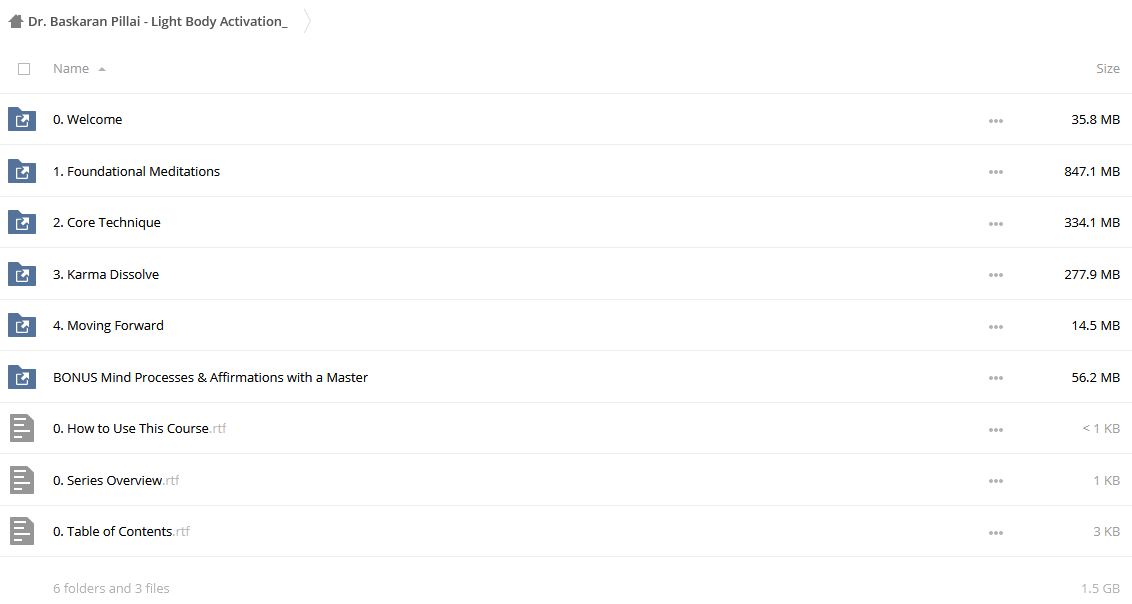Image resolution: width=1132 pixels, height=604 pixels.
Task: Tick the select-all checkbox in the header
Action: (24, 69)
